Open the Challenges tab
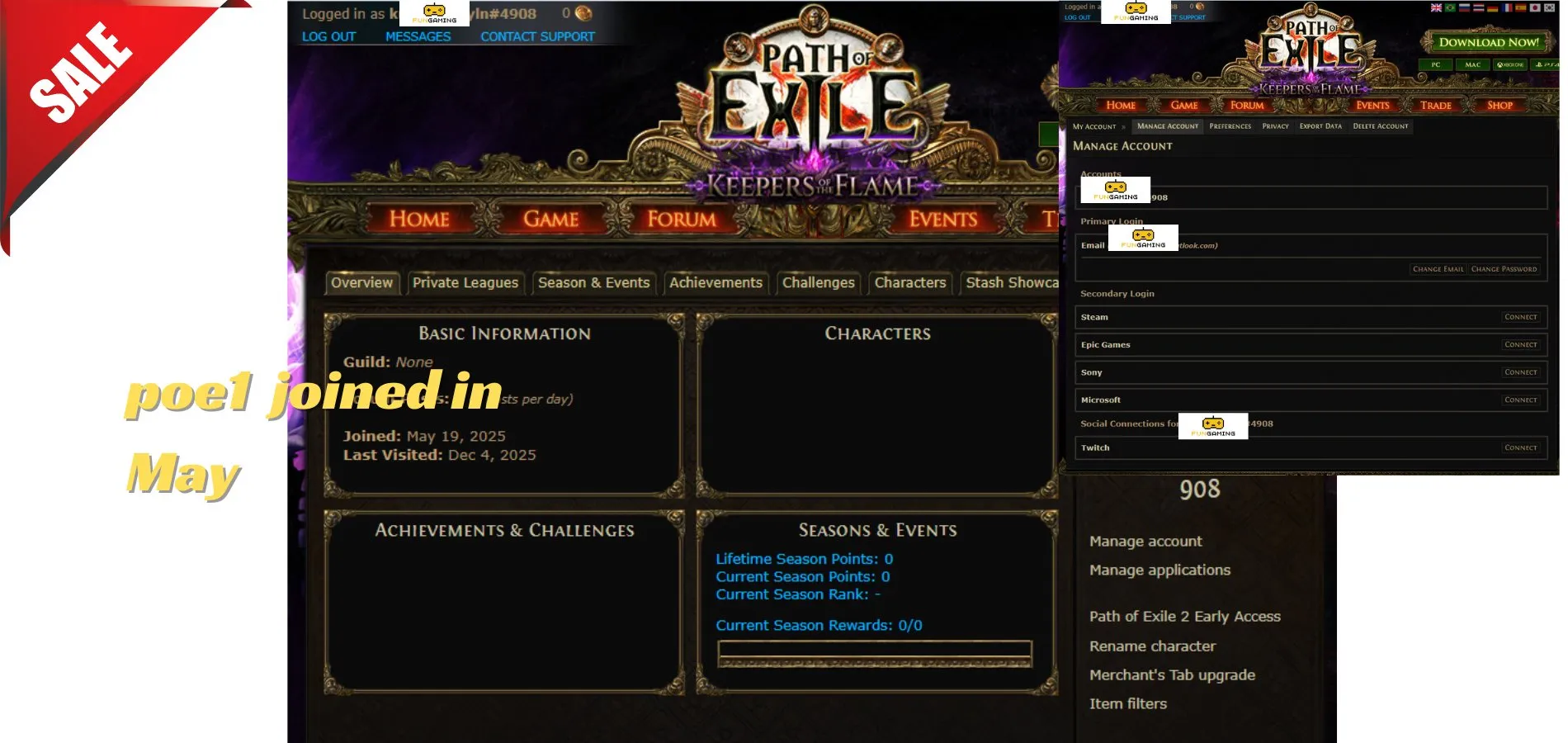Viewport: 1568px width, 743px height. coord(819,282)
